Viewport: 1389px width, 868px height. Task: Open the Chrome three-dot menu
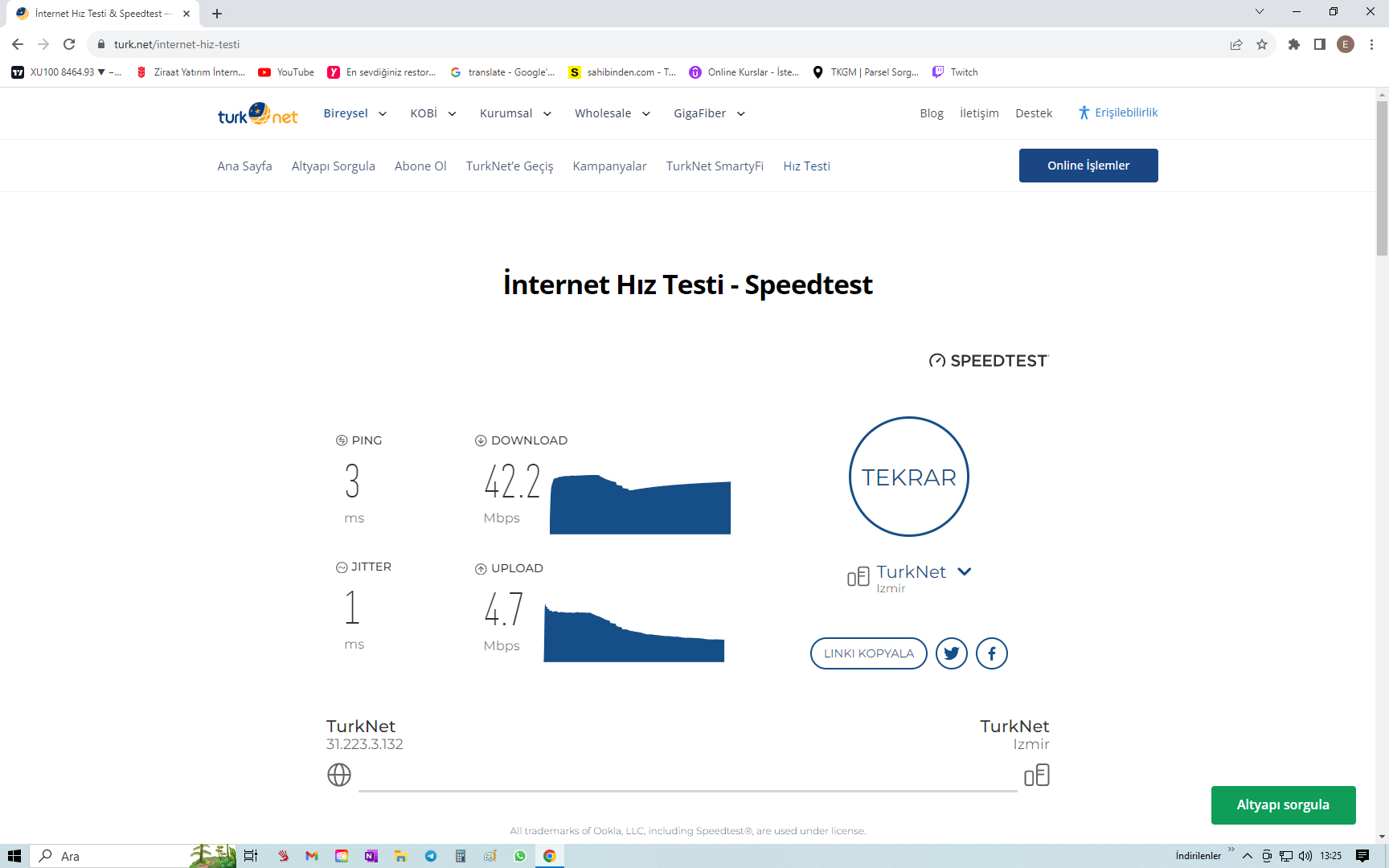tap(1372, 44)
